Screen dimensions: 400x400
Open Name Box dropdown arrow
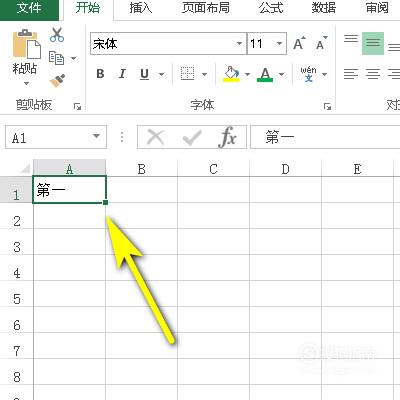click(96, 136)
